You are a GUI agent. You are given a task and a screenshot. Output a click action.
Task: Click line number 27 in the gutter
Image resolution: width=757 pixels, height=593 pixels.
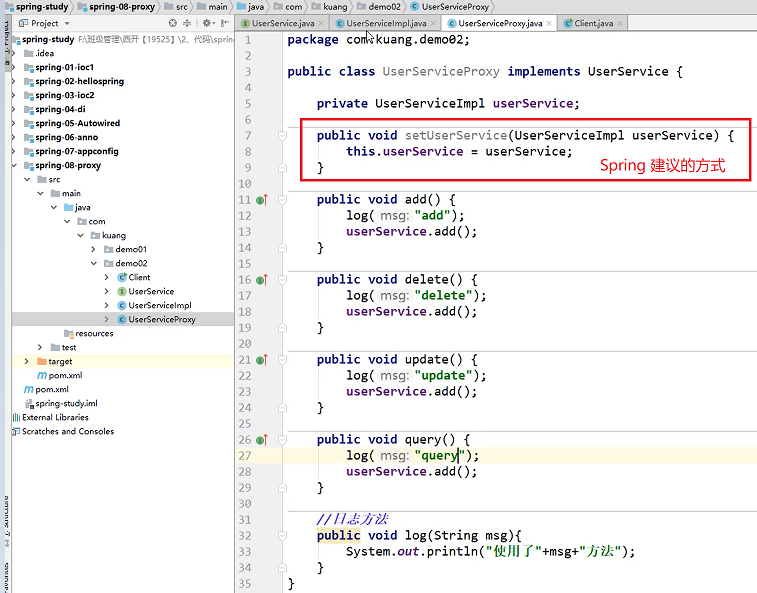pos(245,456)
